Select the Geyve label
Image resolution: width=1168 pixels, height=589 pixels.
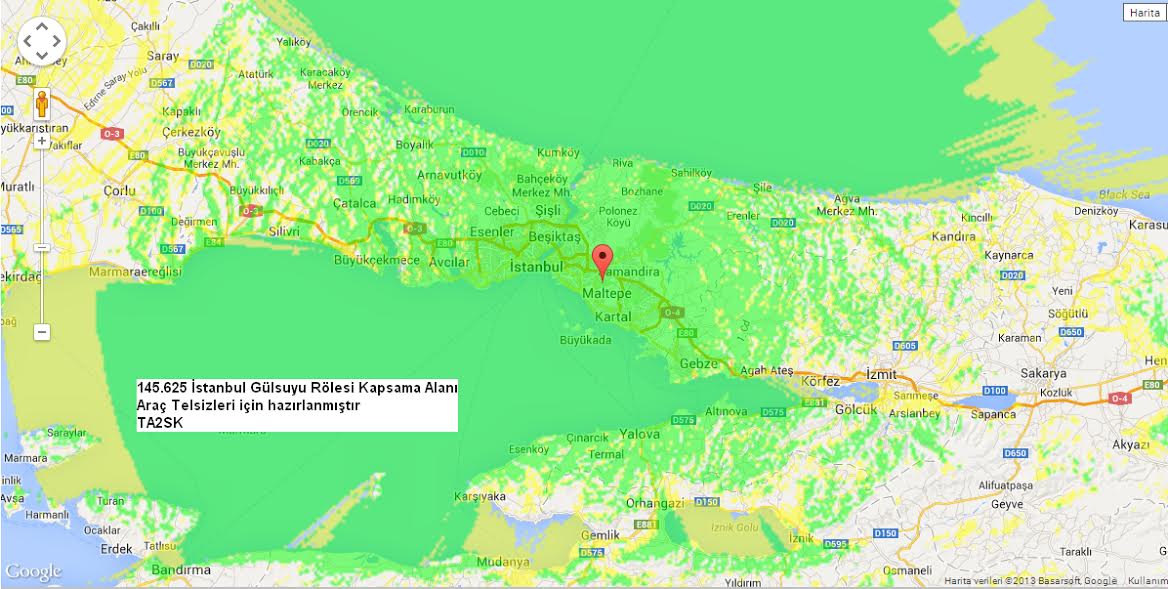[x=1008, y=503]
